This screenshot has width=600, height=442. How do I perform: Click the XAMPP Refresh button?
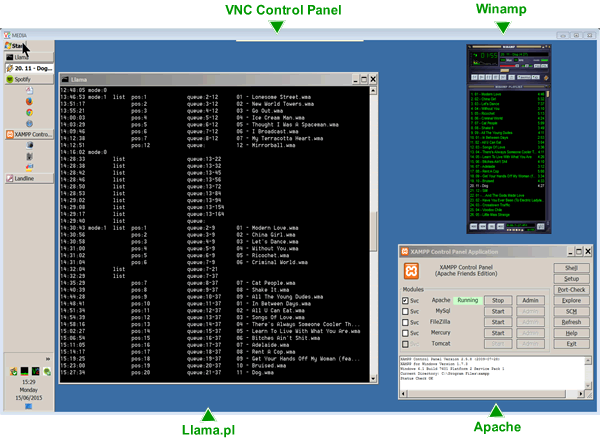coord(571,322)
